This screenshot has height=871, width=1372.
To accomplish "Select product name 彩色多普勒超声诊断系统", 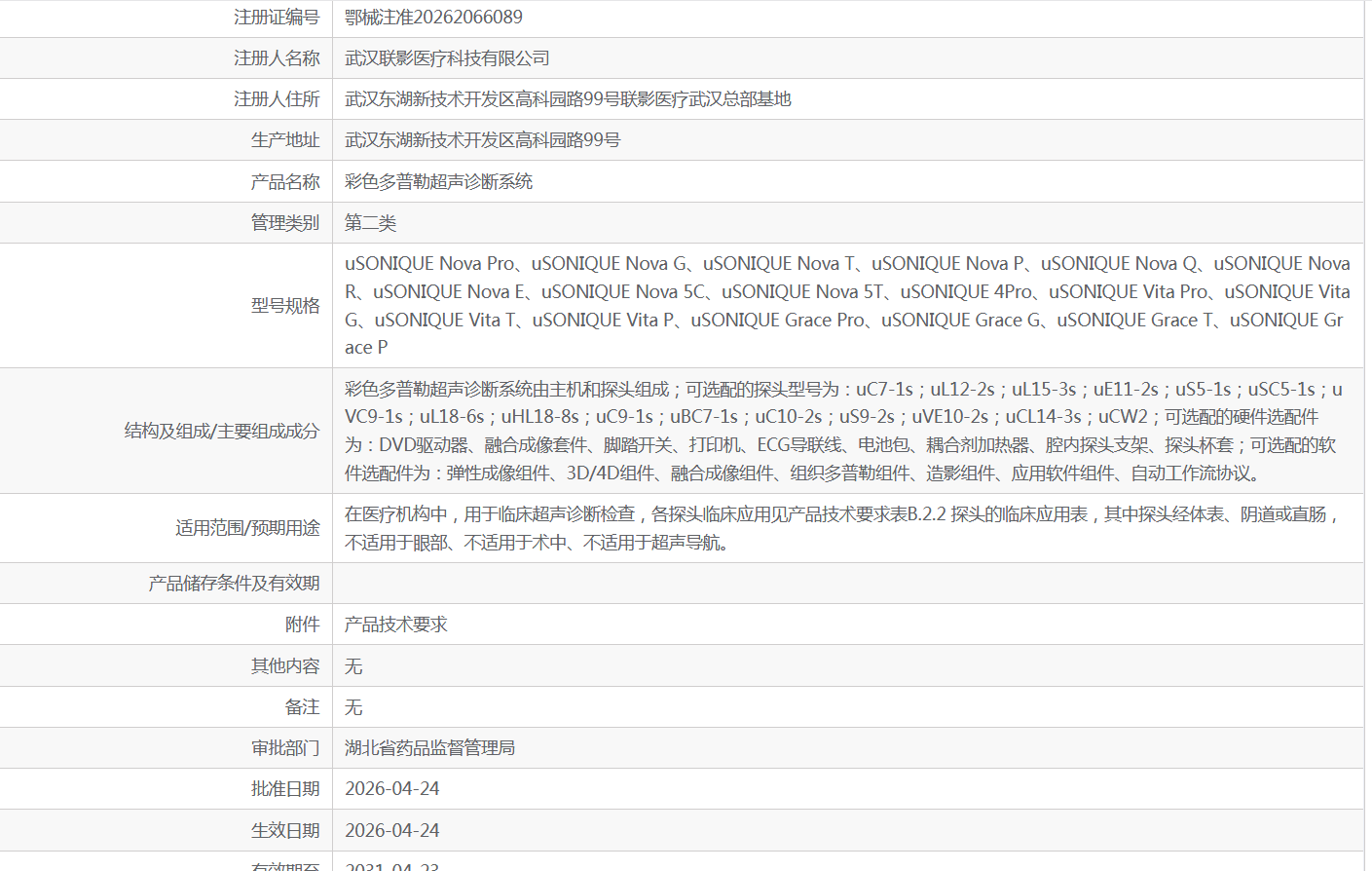I will (438, 182).
